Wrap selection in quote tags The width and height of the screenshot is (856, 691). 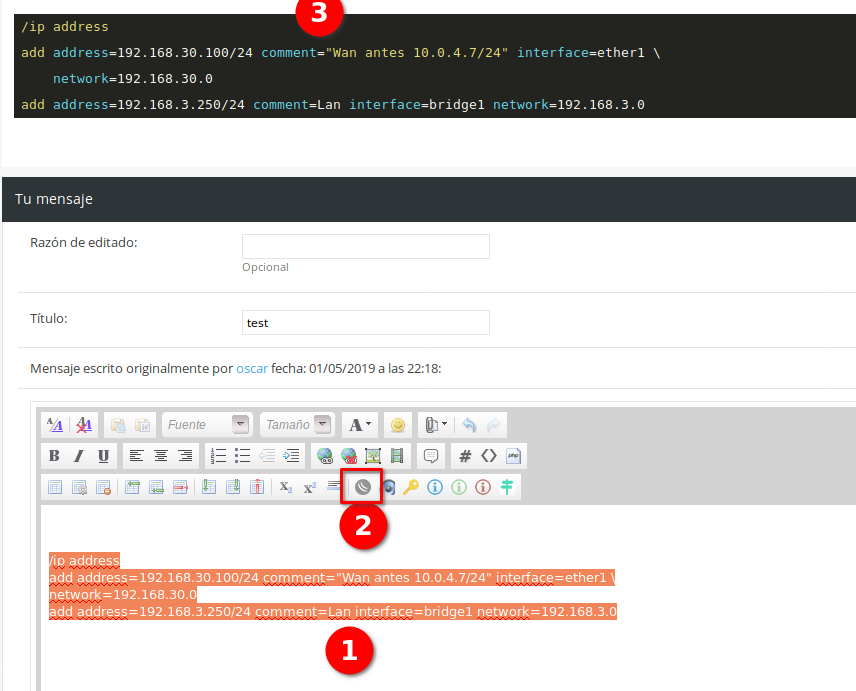[x=431, y=456]
